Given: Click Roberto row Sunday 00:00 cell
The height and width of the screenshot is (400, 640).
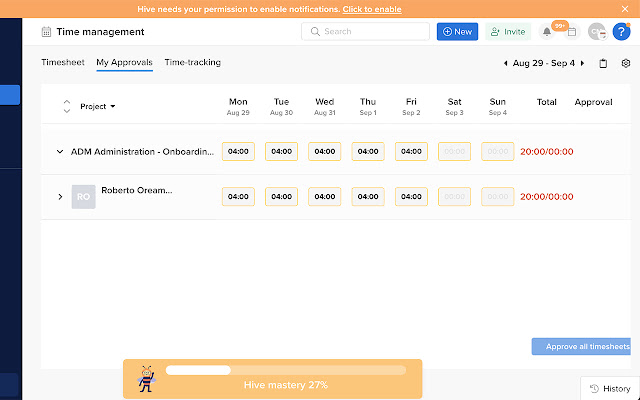Looking at the screenshot, I should 498,197.
